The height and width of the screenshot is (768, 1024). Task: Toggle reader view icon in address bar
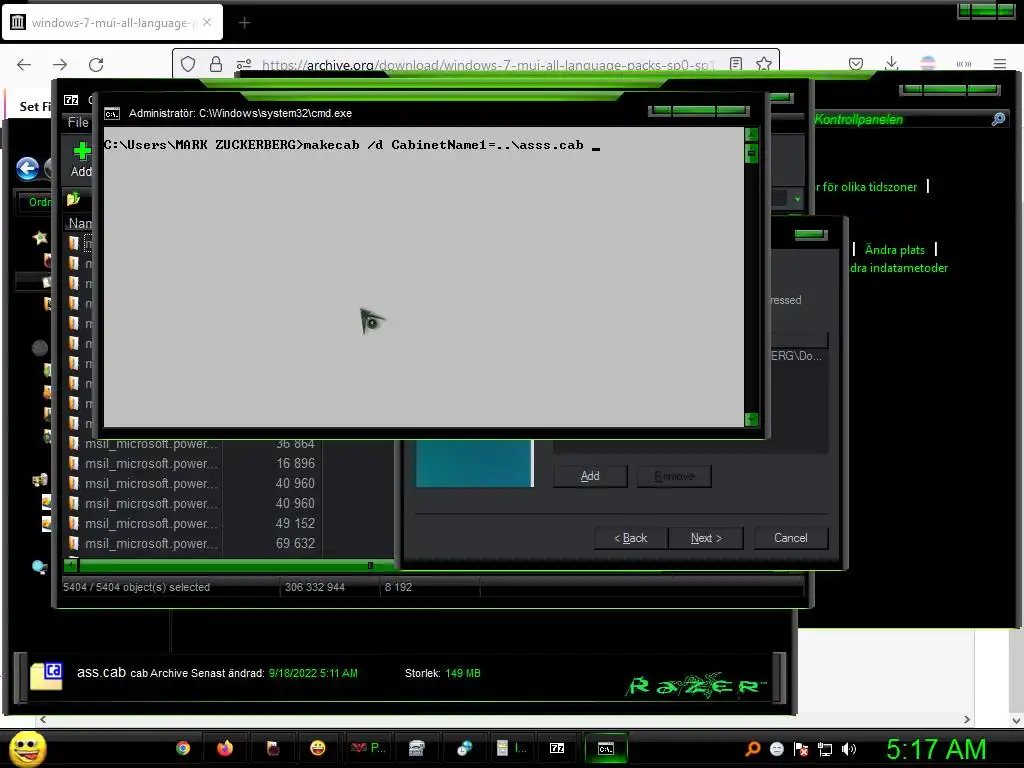[x=736, y=64]
